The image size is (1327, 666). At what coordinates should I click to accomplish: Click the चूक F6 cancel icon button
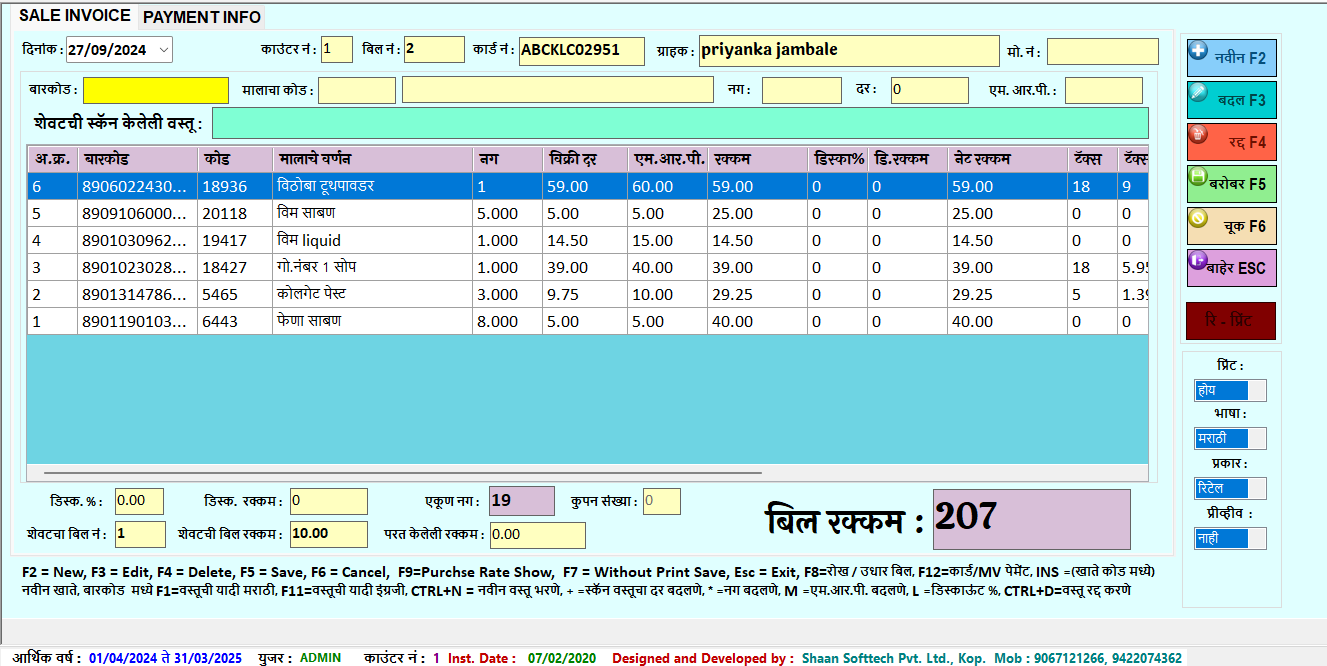coord(1231,226)
